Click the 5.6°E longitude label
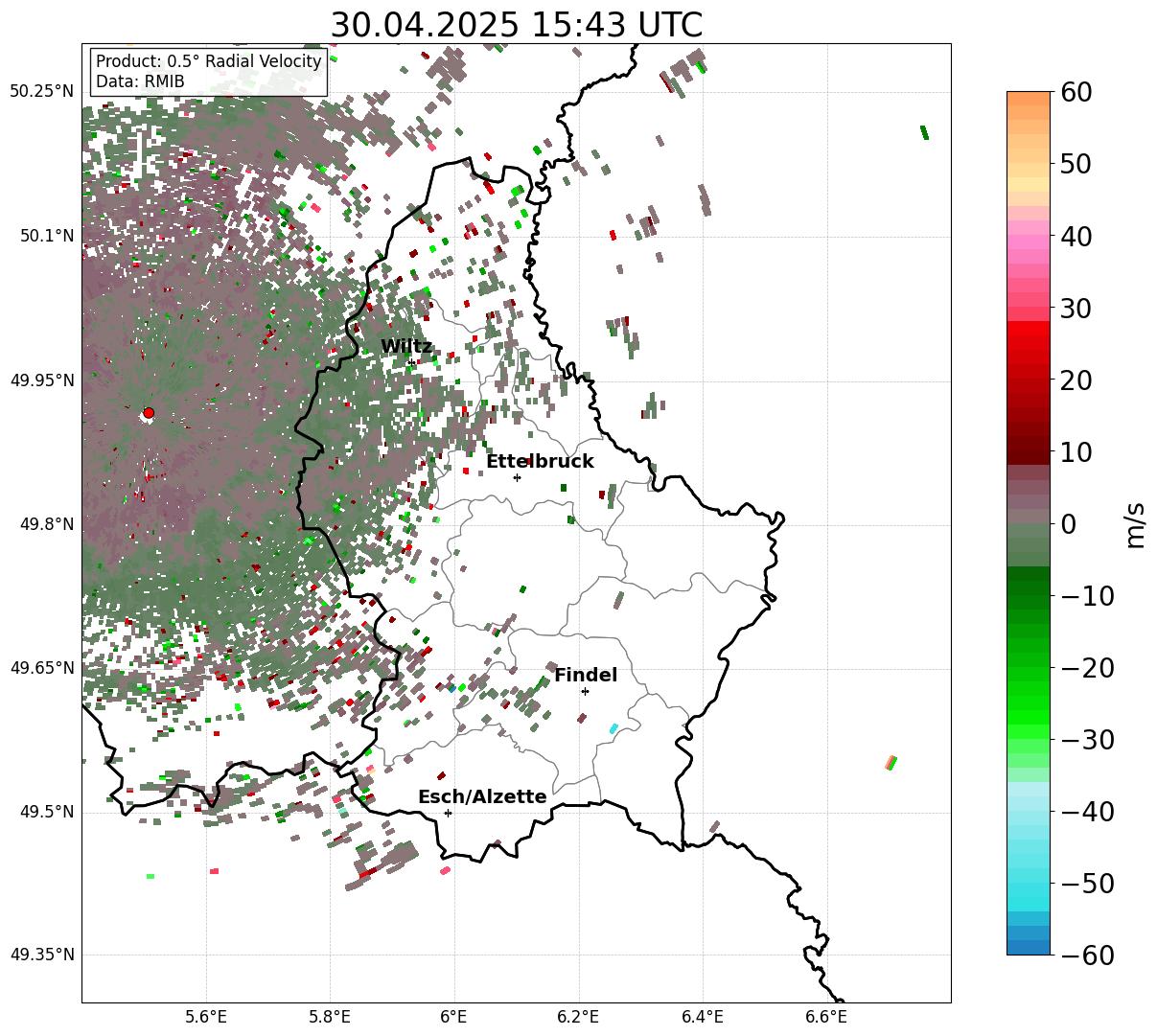Image resolution: width=1157 pixels, height=1036 pixels. (206, 1016)
